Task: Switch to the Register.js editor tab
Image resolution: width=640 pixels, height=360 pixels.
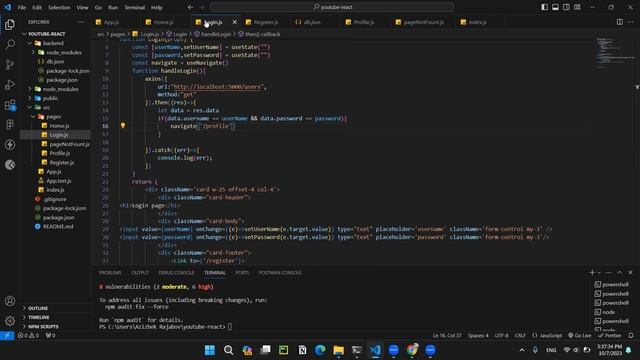Action: click(x=265, y=22)
